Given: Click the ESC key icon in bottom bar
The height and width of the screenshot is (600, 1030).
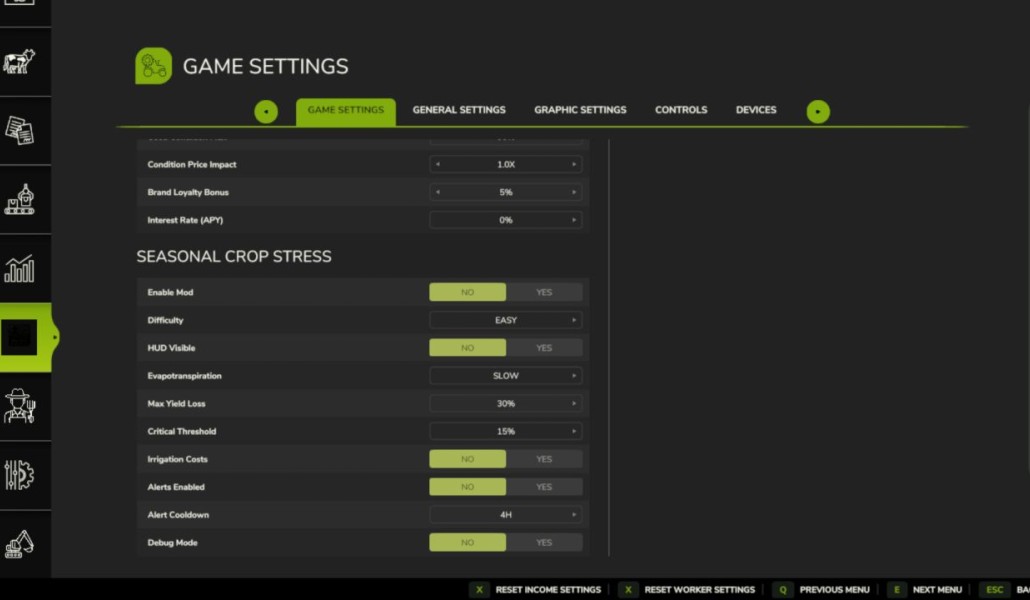Looking at the screenshot, I should pyautogui.click(x=995, y=589).
